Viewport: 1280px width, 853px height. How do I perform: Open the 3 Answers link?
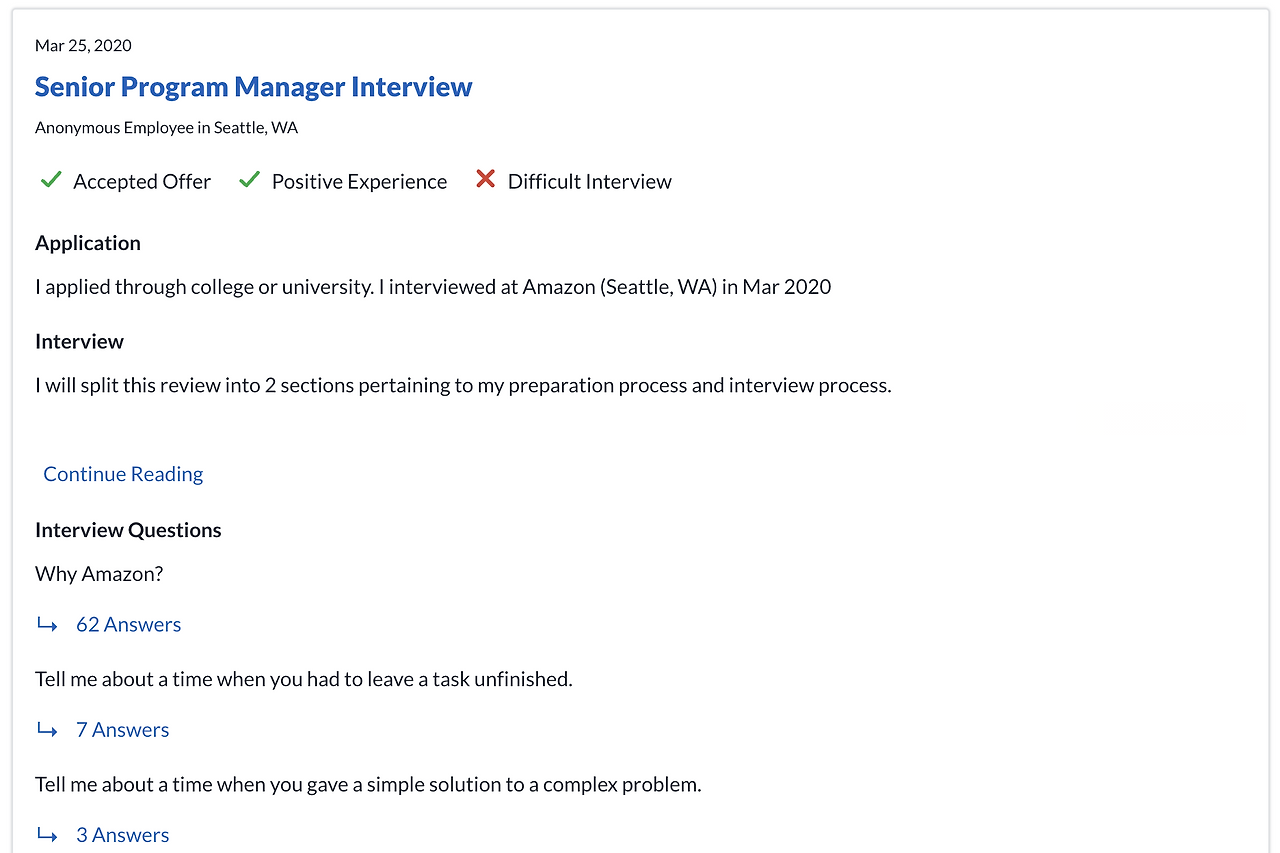pyautogui.click(x=122, y=835)
